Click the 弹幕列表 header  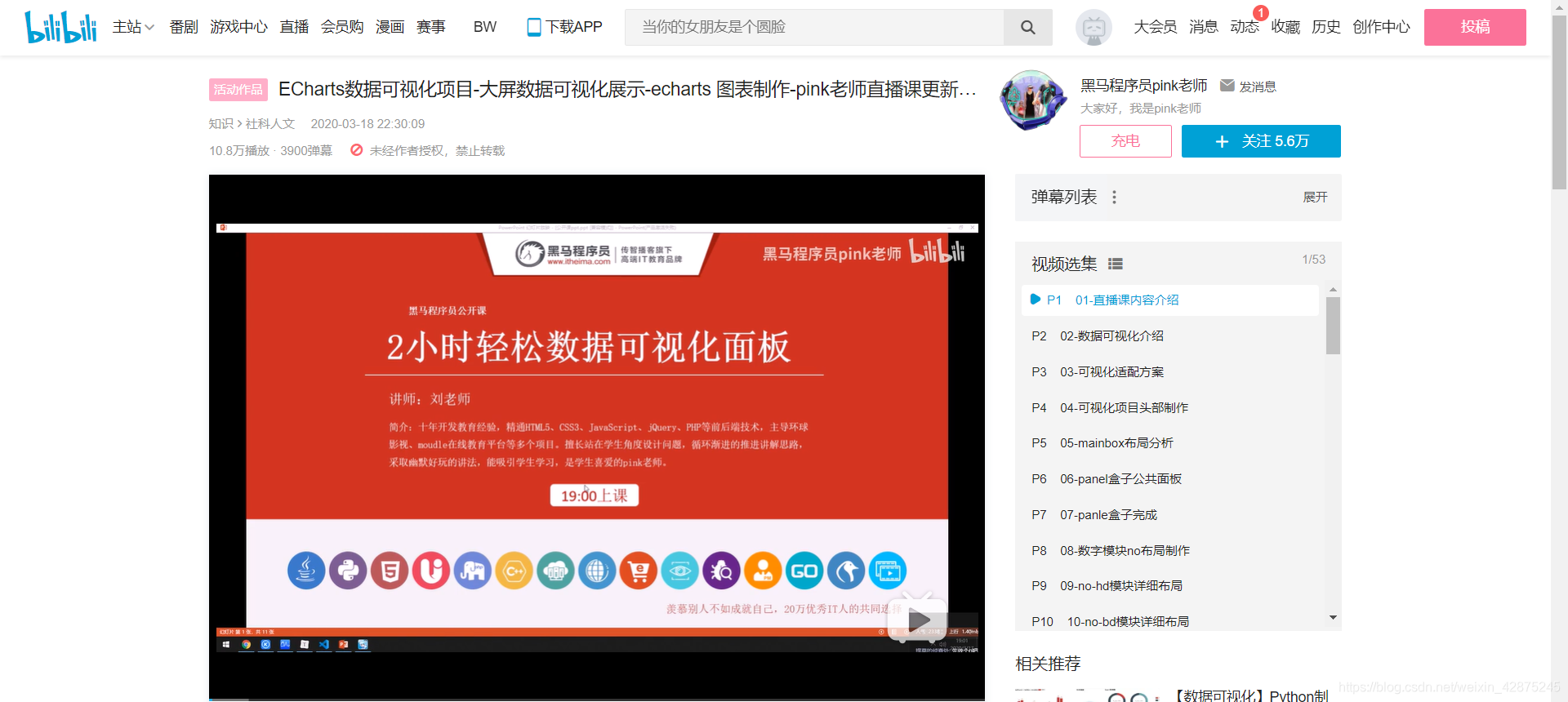point(1064,197)
